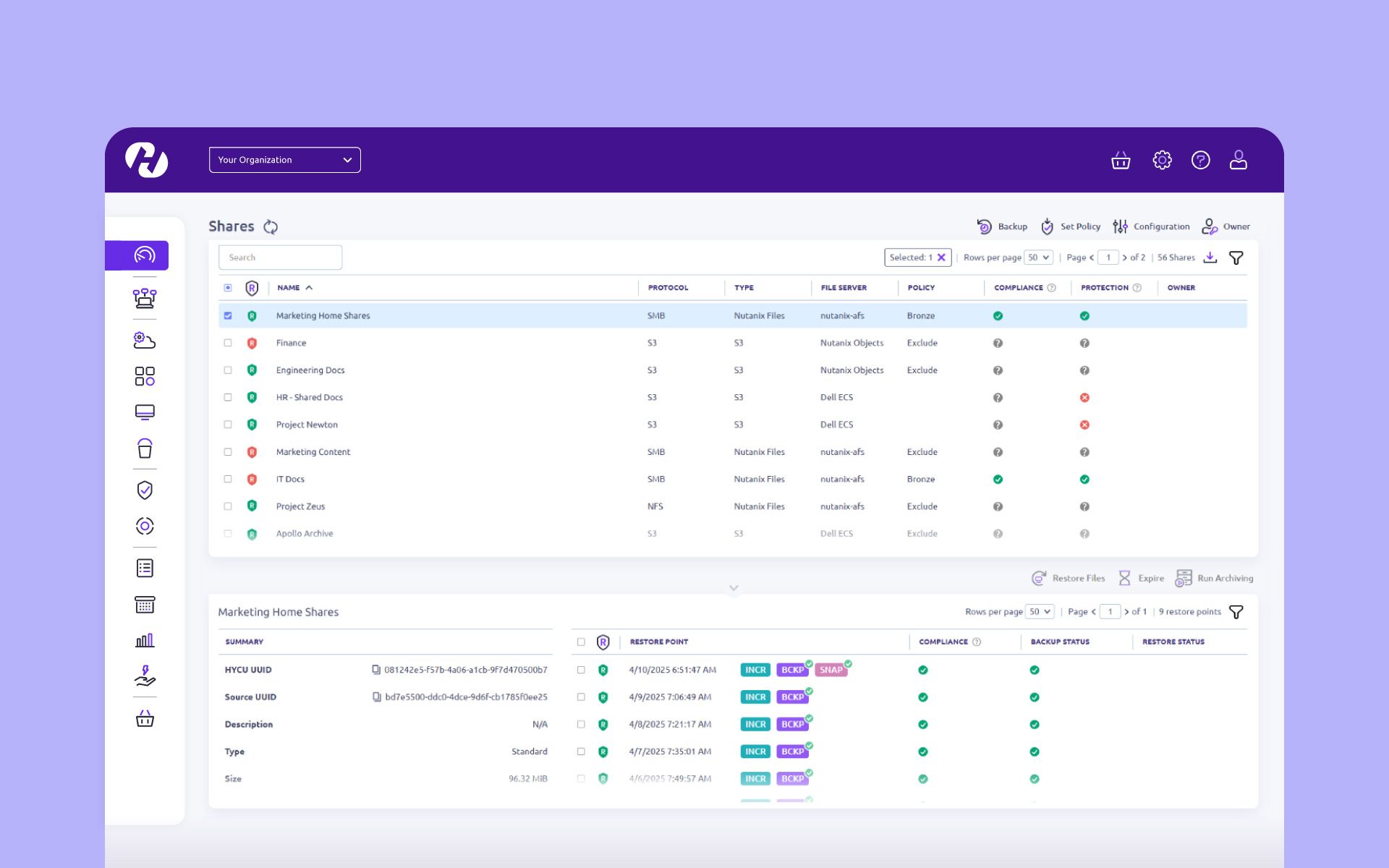Check the Marketing Content checkbox
This screenshot has height=868, width=1389.
228,452
